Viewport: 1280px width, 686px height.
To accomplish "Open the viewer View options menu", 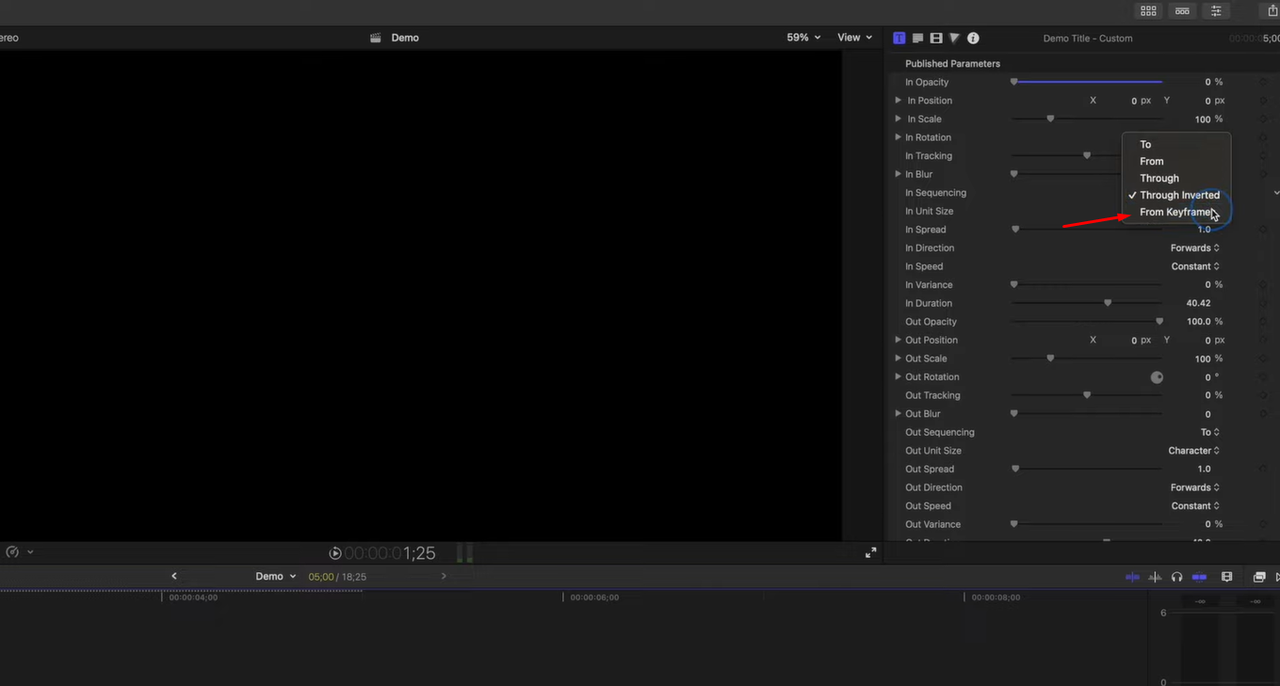I will tap(855, 38).
